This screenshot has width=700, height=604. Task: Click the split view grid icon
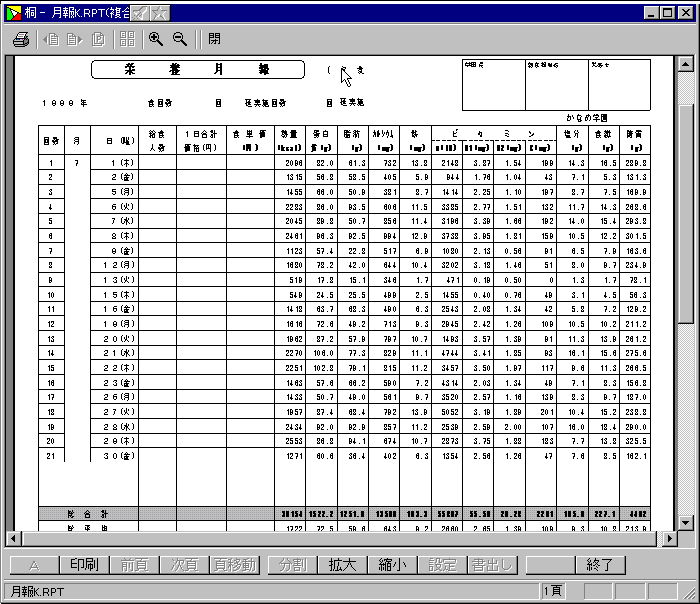[x=127, y=40]
